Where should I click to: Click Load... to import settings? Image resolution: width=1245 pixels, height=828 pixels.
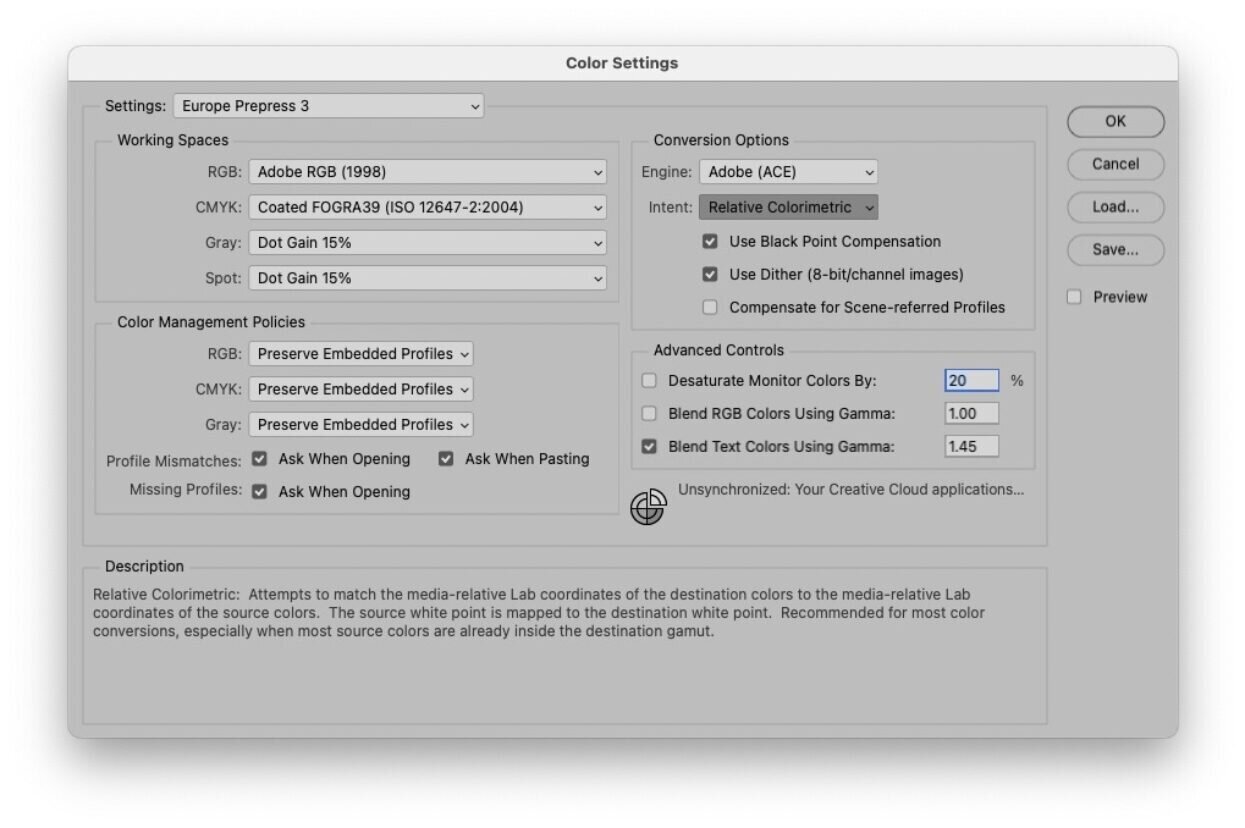[1115, 207]
